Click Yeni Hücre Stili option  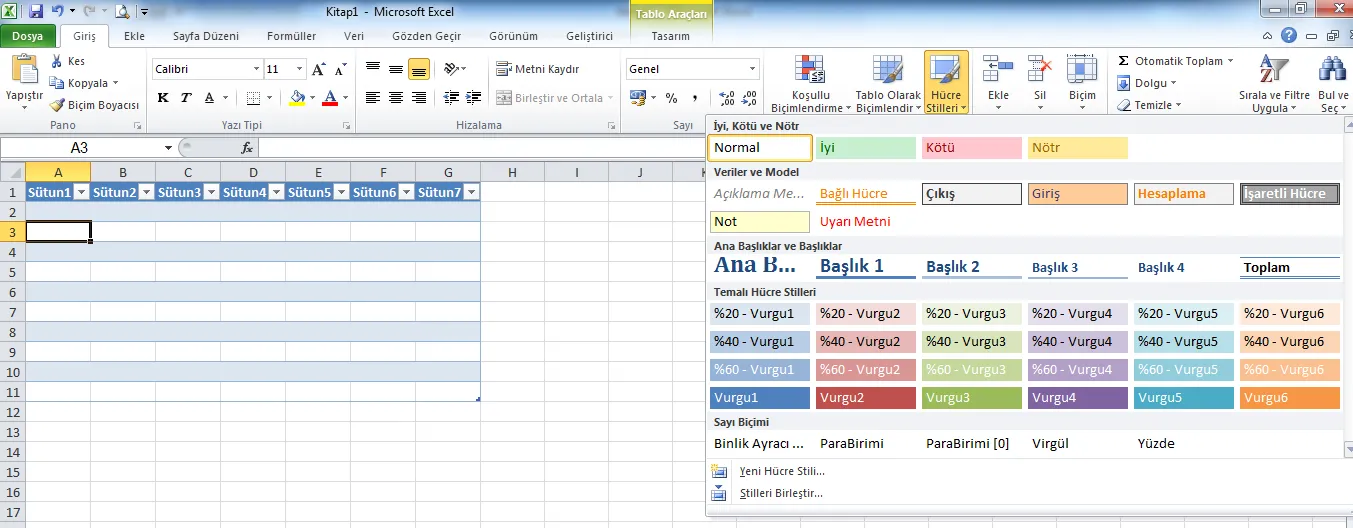781,471
